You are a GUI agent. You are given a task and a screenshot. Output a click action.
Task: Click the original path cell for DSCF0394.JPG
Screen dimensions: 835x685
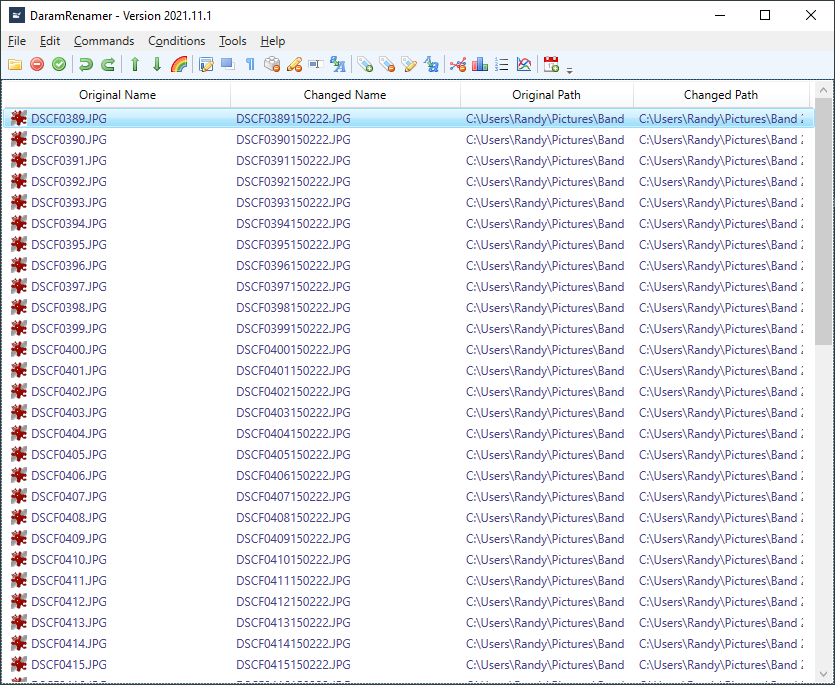tap(545, 224)
